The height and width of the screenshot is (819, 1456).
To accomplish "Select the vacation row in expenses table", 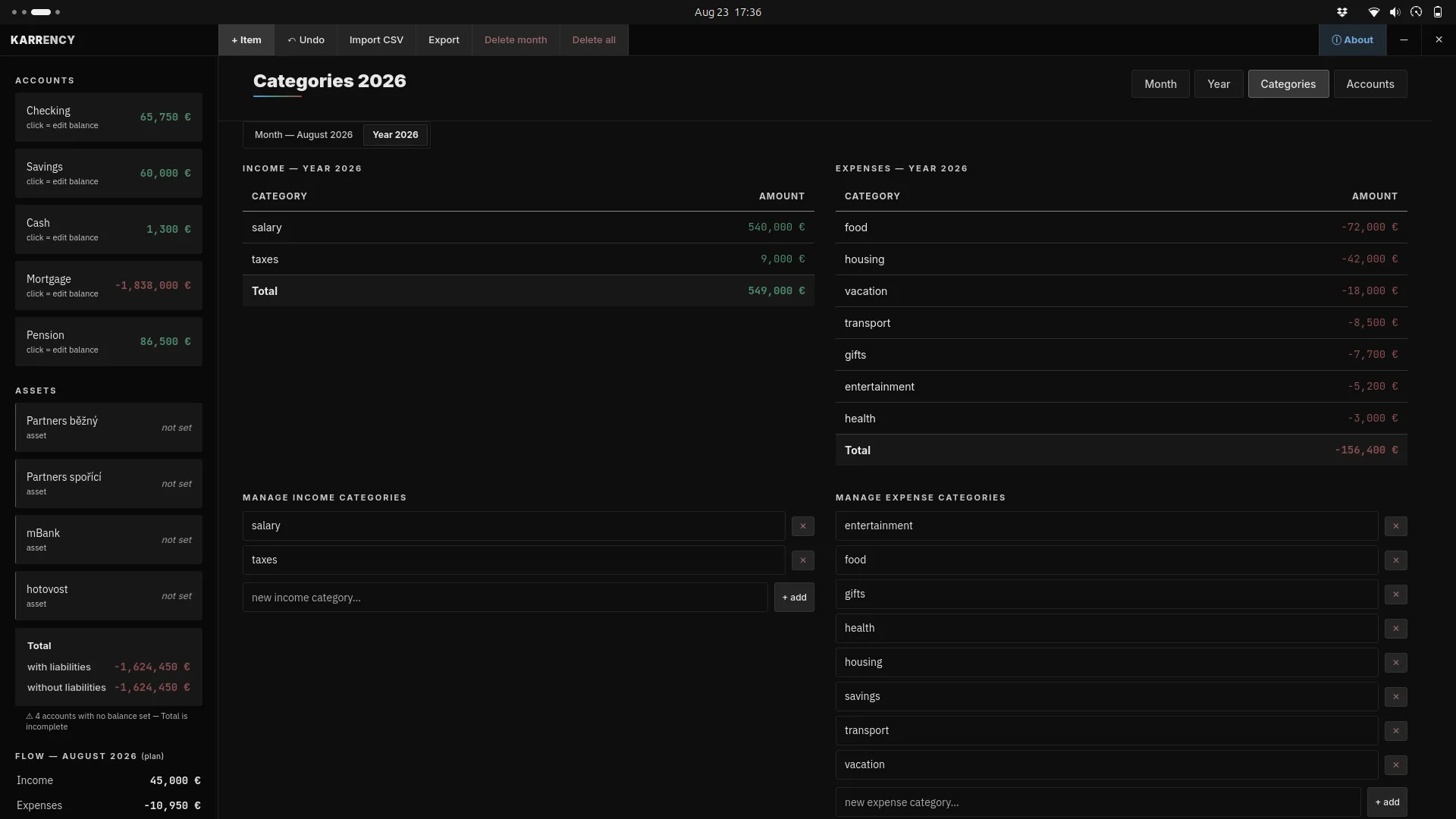I will 1122,291.
